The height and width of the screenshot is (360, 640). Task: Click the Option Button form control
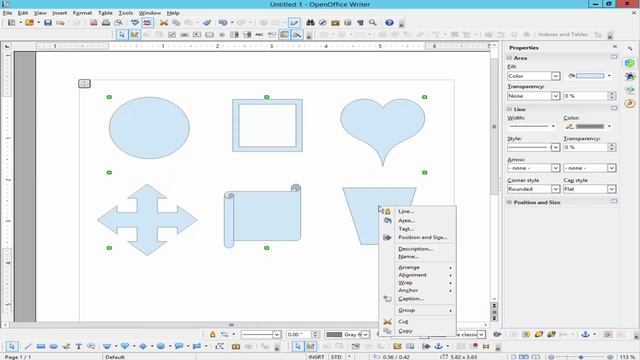(x=222, y=35)
